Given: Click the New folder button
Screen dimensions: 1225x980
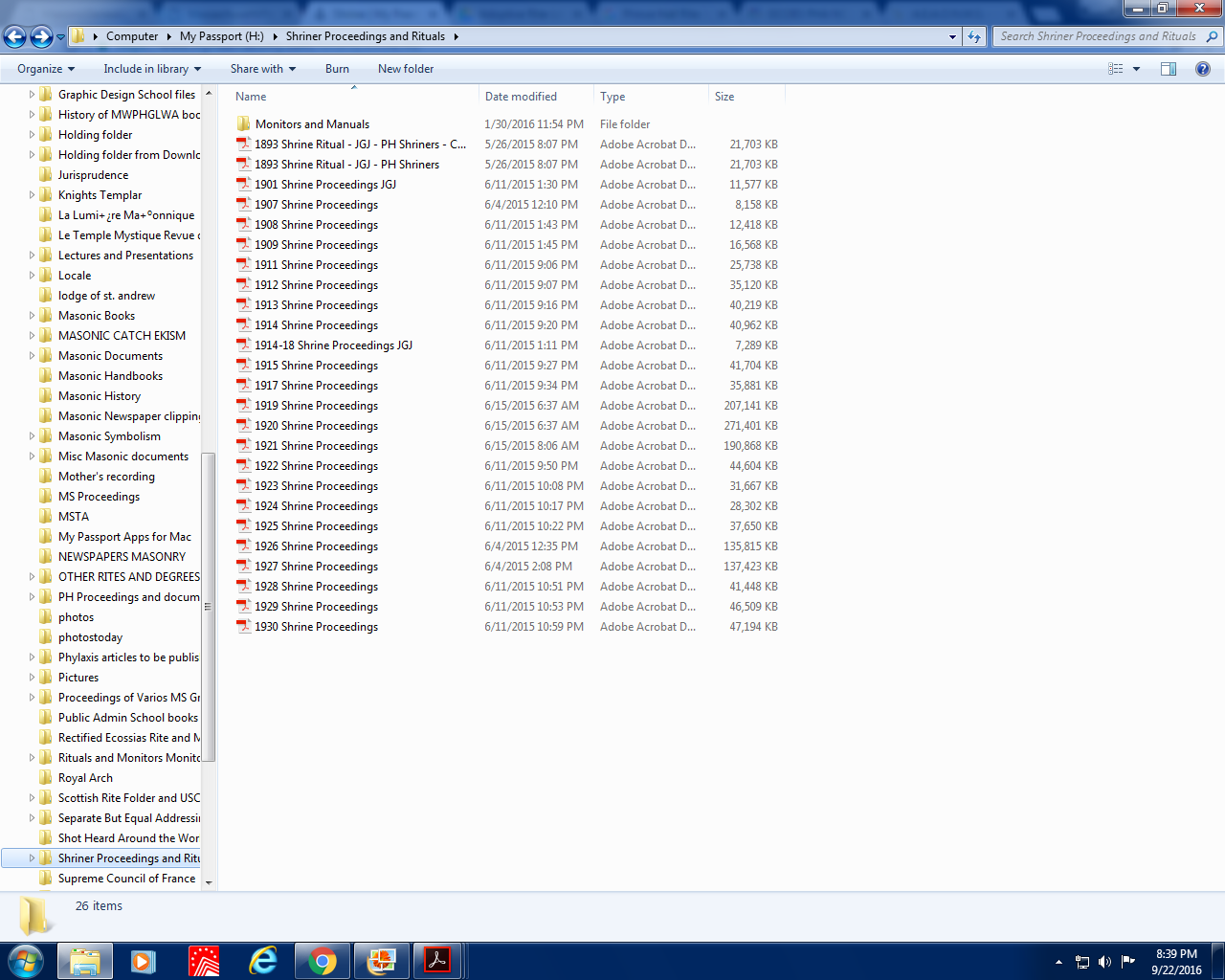Looking at the screenshot, I should pyautogui.click(x=406, y=69).
